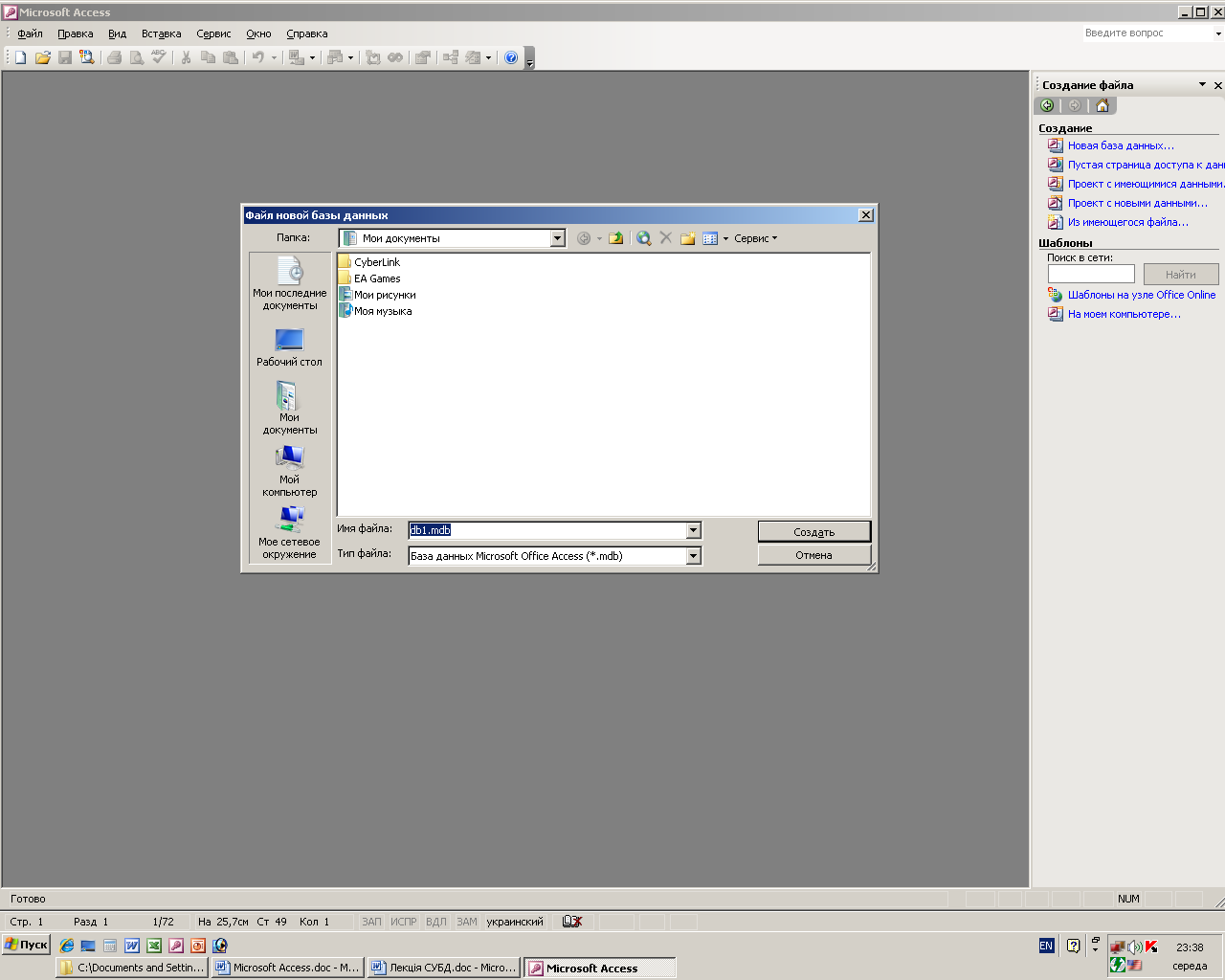The width and height of the screenshot is (1225, 980).
Task: Click the File search toolbar icon
Action: pos(87,57)
